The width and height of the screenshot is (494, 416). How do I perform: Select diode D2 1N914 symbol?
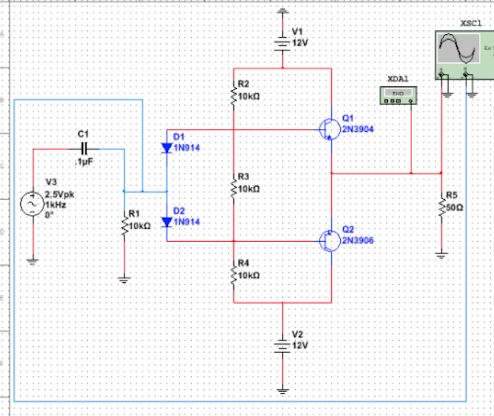[167, 222]
